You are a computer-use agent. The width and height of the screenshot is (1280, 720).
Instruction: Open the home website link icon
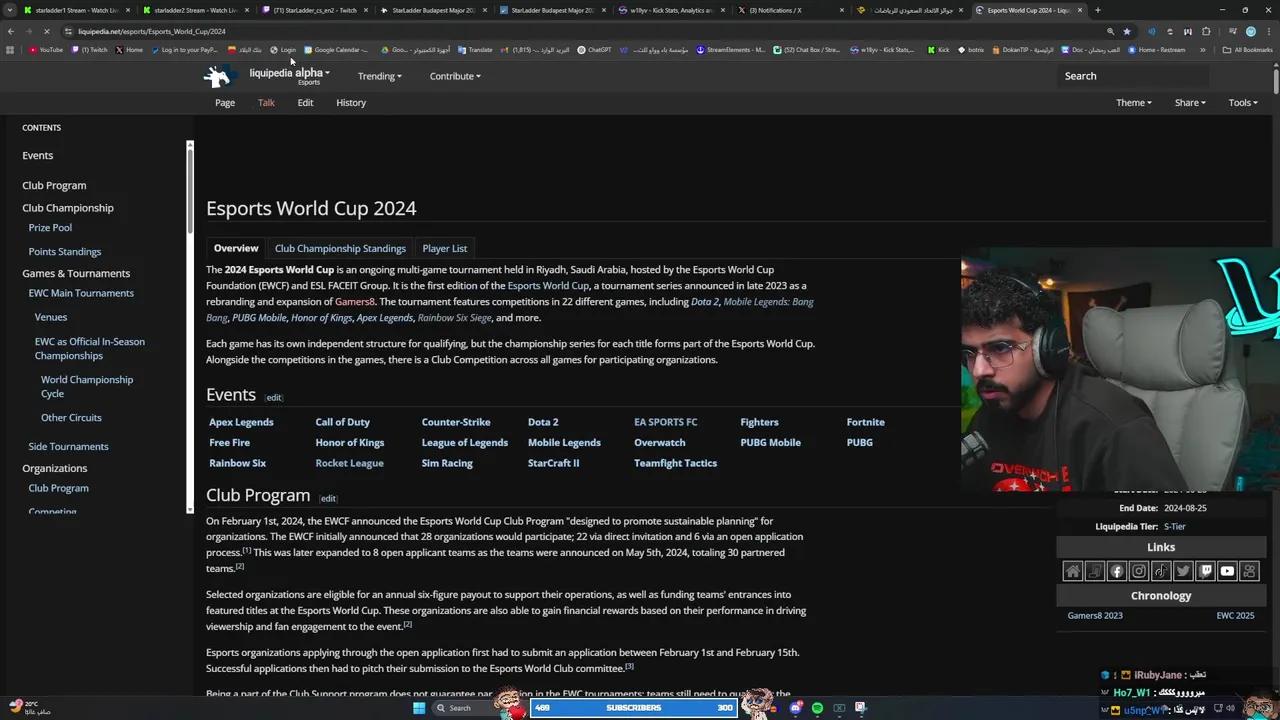point(1073,571)
